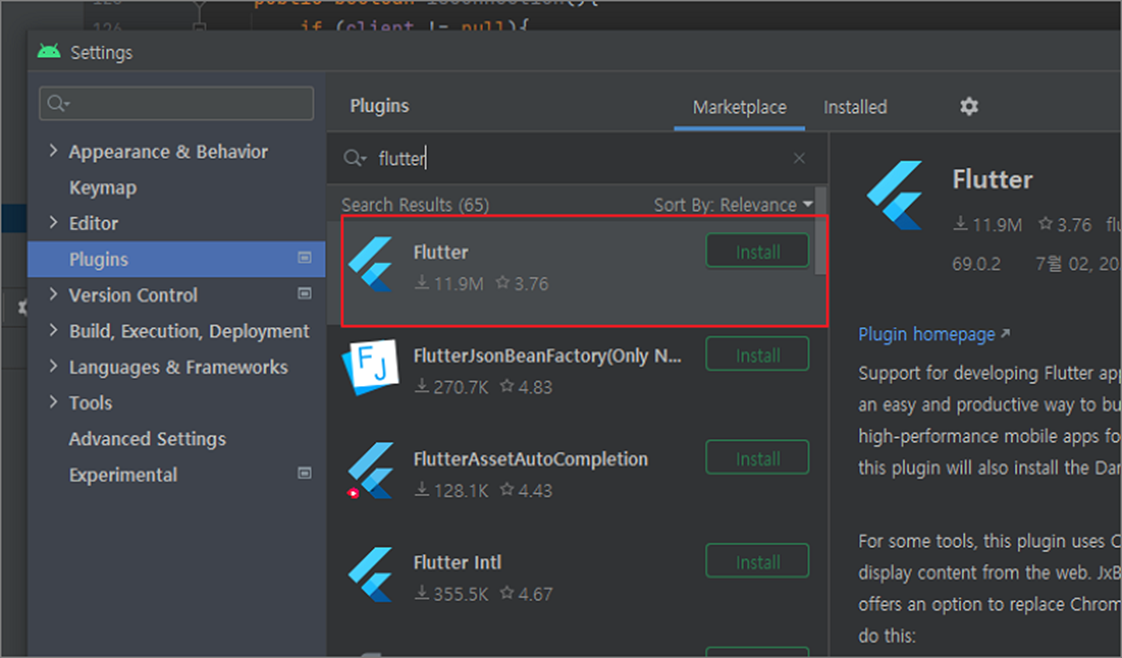
Task: Expand the Version Control section
Action: (54, 294)
